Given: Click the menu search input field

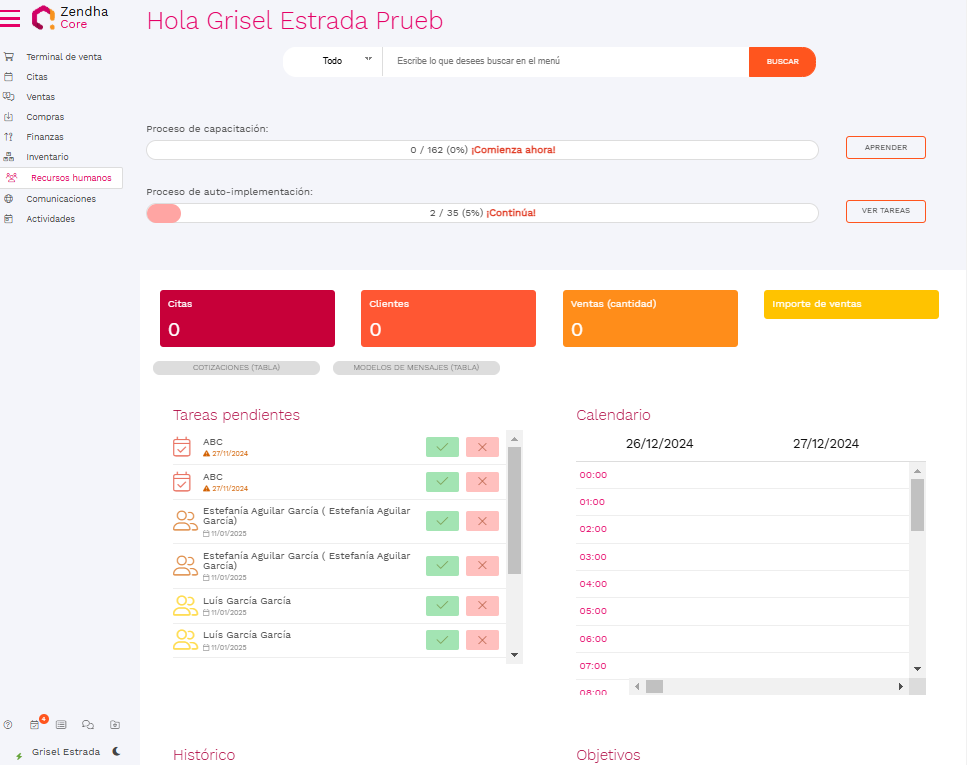Looking at the screenshot, I should coord(565,62).
